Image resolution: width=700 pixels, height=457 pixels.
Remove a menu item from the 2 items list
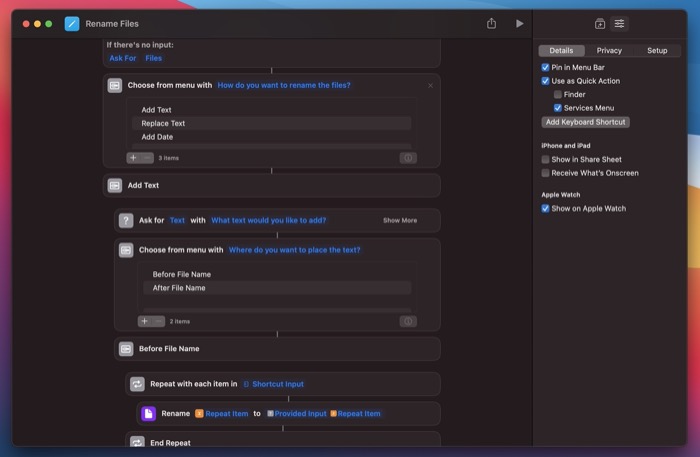tap(158, 321)
